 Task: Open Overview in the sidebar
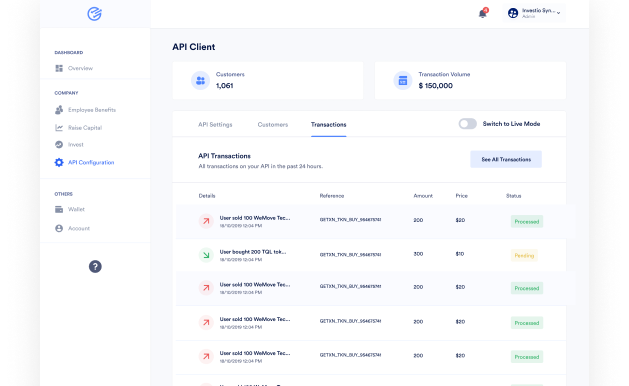(80, 68)
